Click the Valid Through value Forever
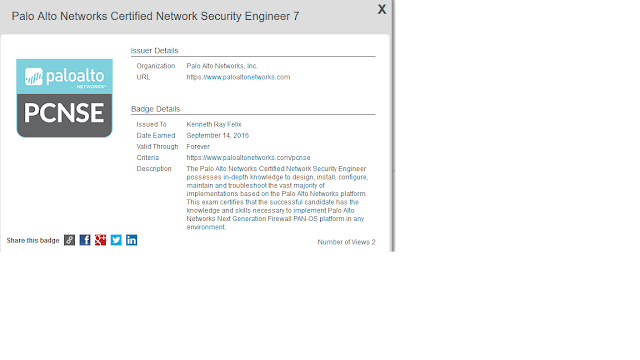640x360 pixels. (x=198, y=147)
